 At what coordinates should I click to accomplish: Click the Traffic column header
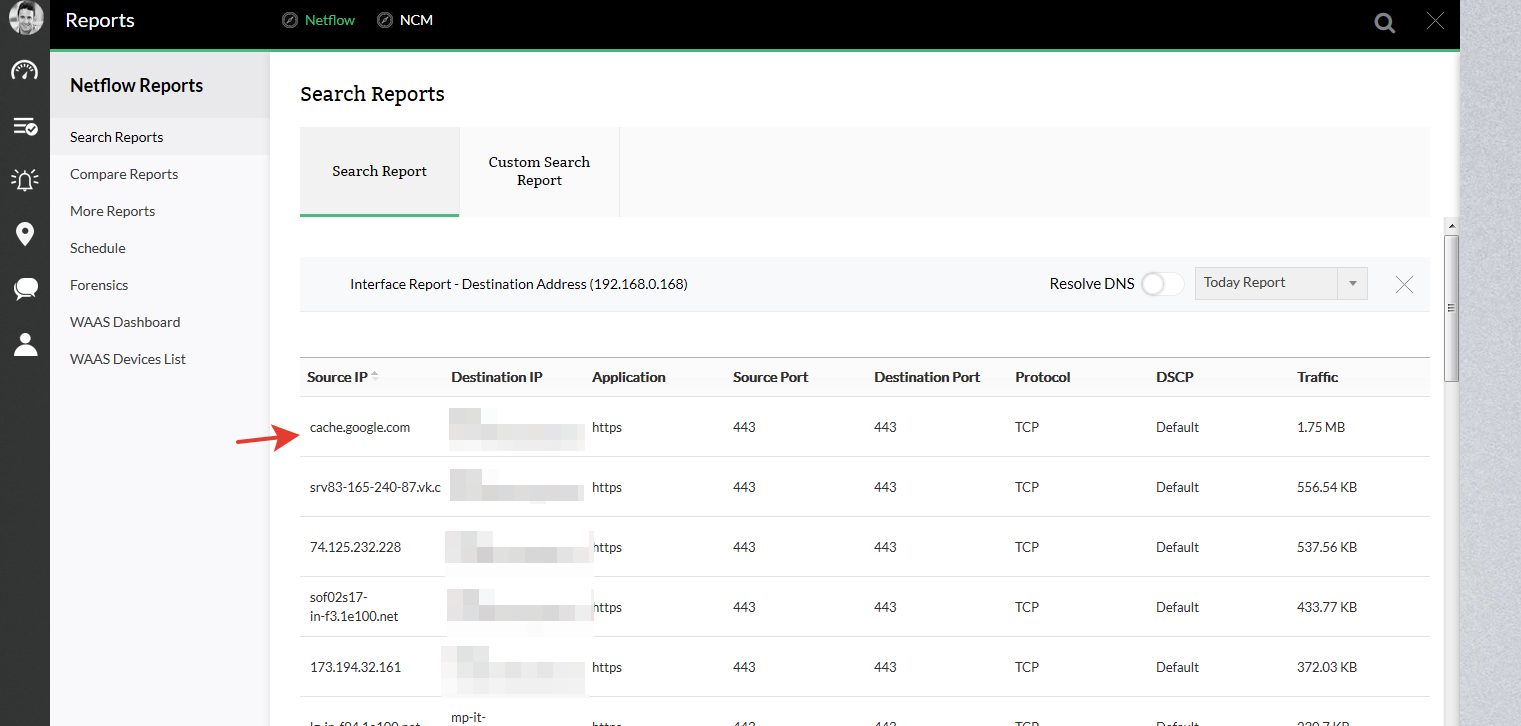click(1318, 377)
